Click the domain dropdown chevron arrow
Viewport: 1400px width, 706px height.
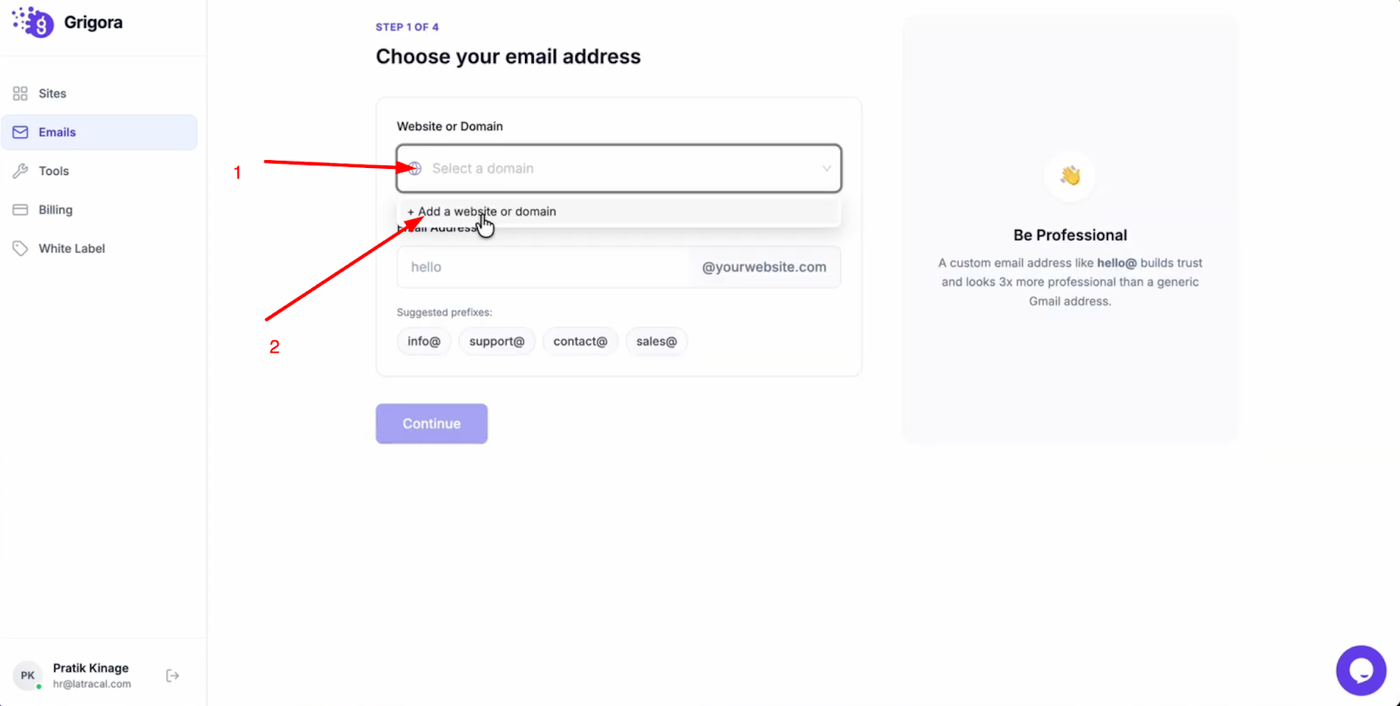(826, 168)
